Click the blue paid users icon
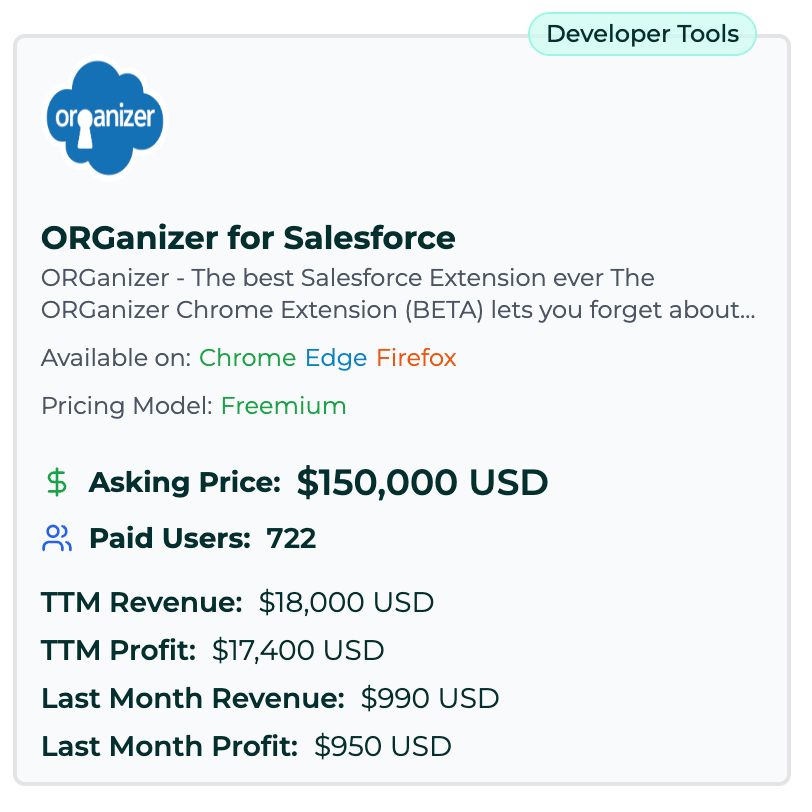The image size is (812, 812). (x=56, y=538)
